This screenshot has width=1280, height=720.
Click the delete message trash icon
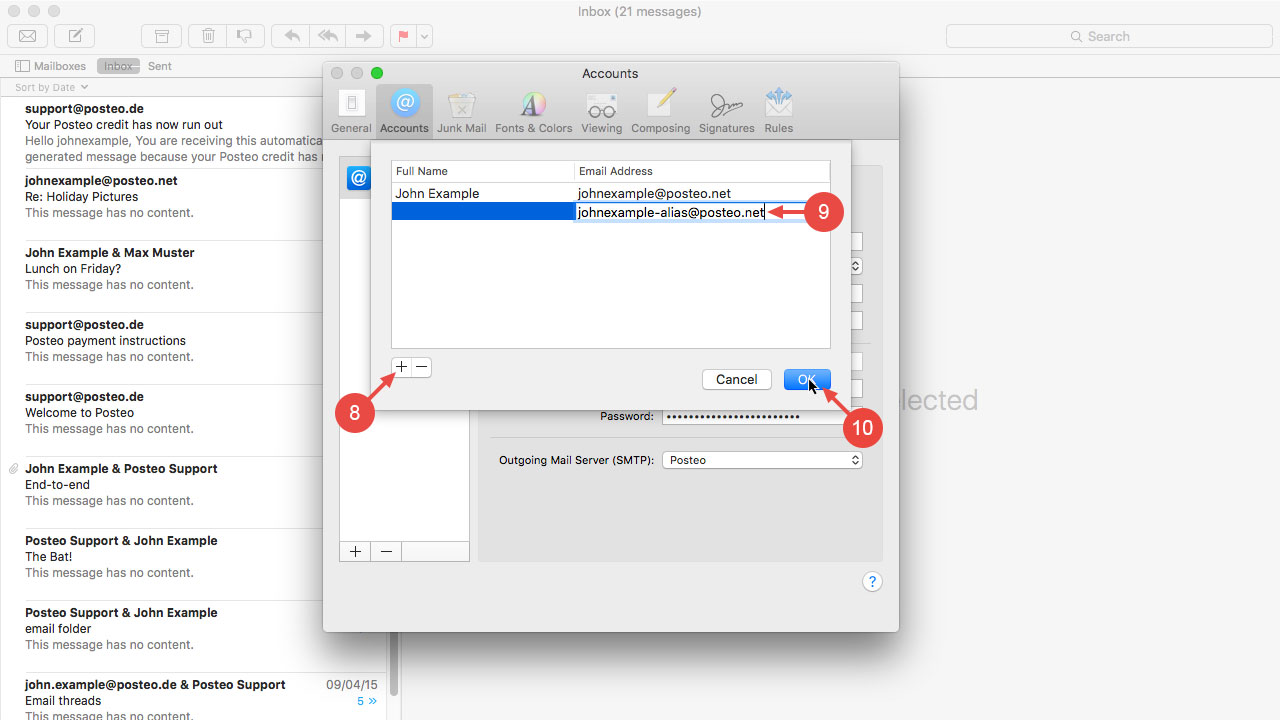click(x=207, y=36)
